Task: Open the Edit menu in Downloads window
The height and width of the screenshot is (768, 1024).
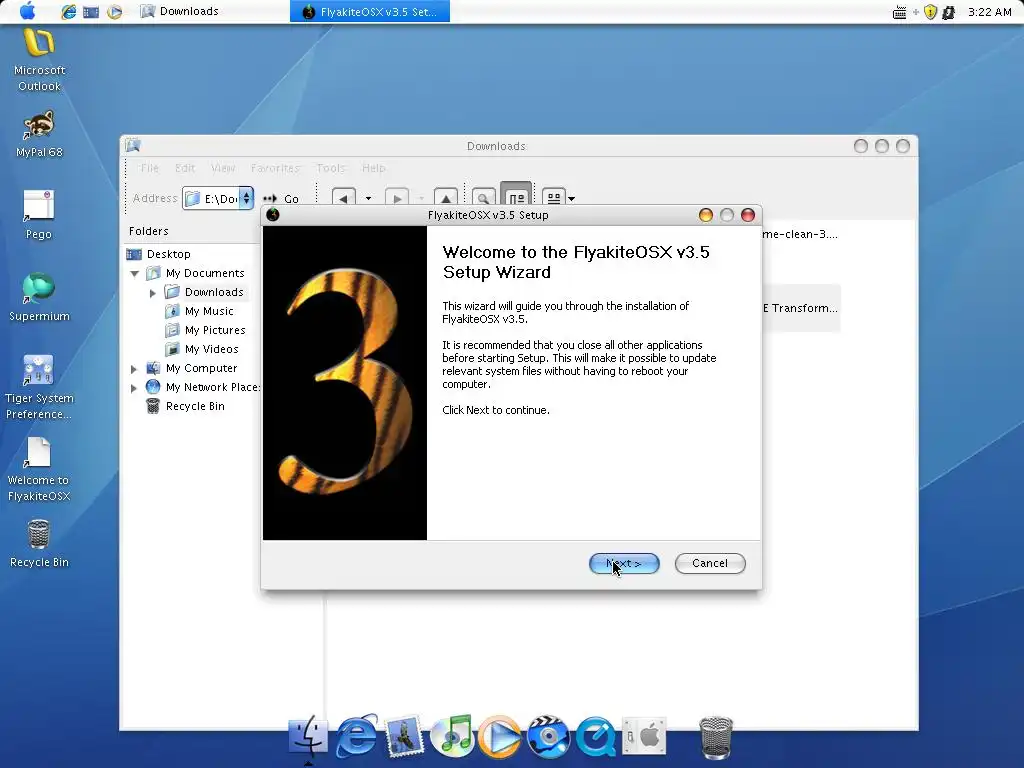Action: pyautogui.click(x=185, y=168)
